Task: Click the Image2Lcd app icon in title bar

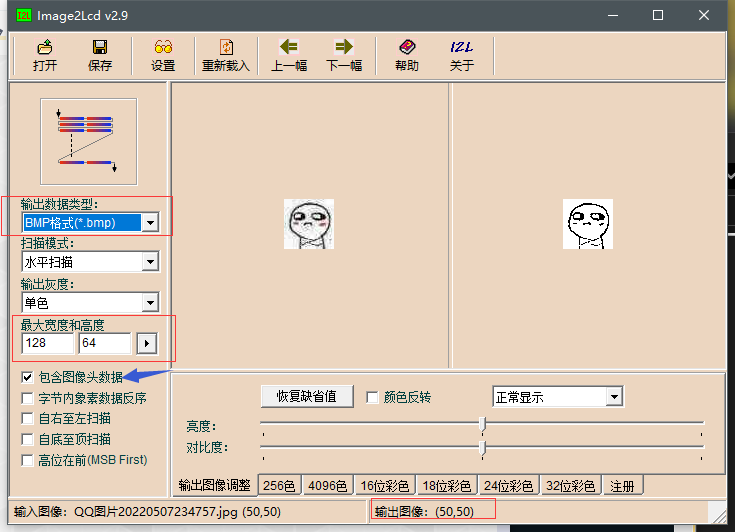Action: point(23,15)
